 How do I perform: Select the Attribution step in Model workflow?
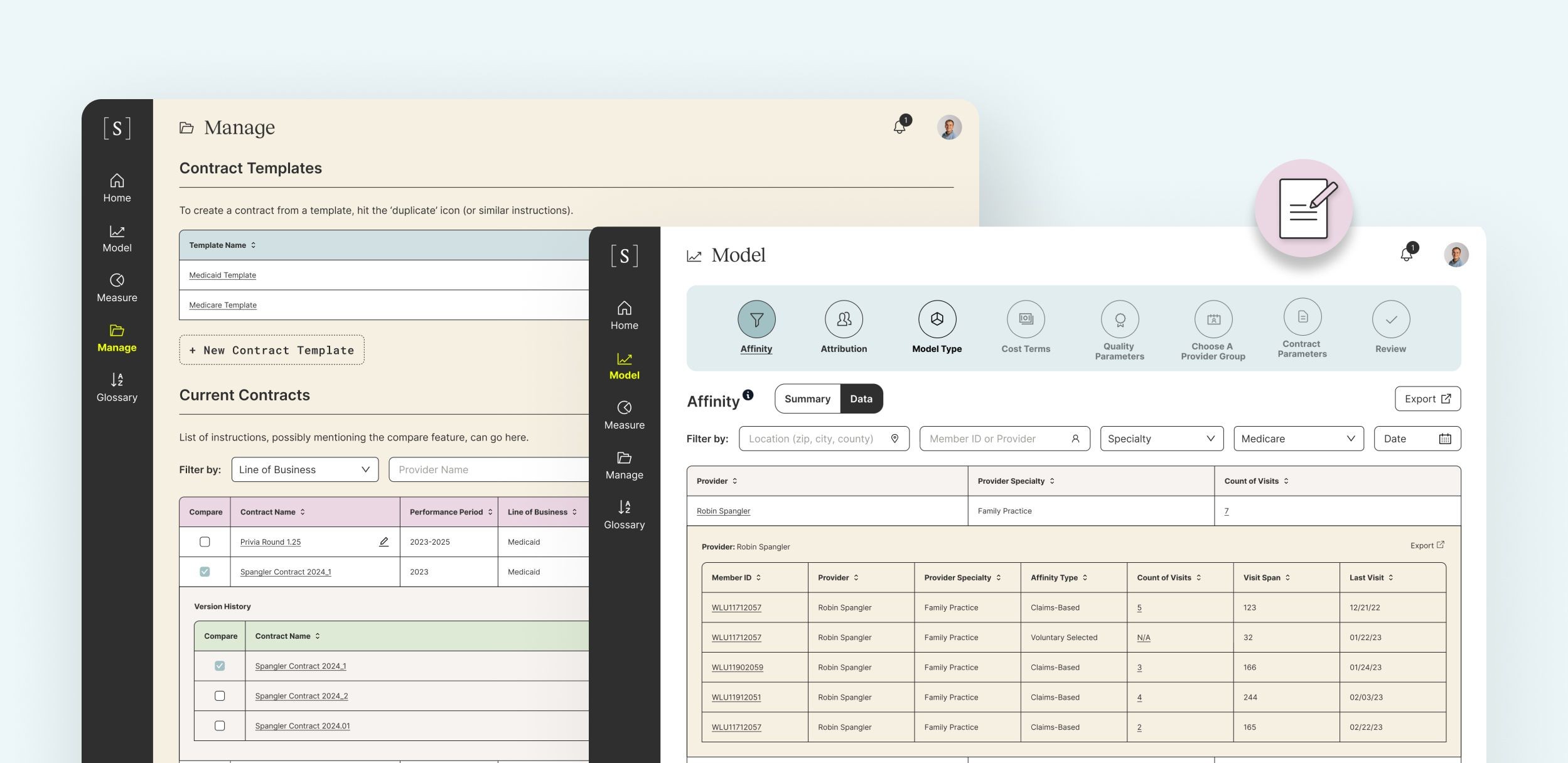click(844, 319)
